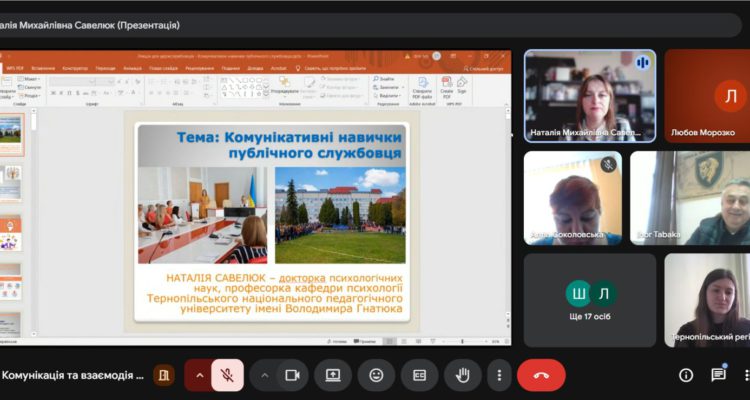This screenshot has height=400, width=750.
Task: Turn on closed captions
Action: [420, 375]
